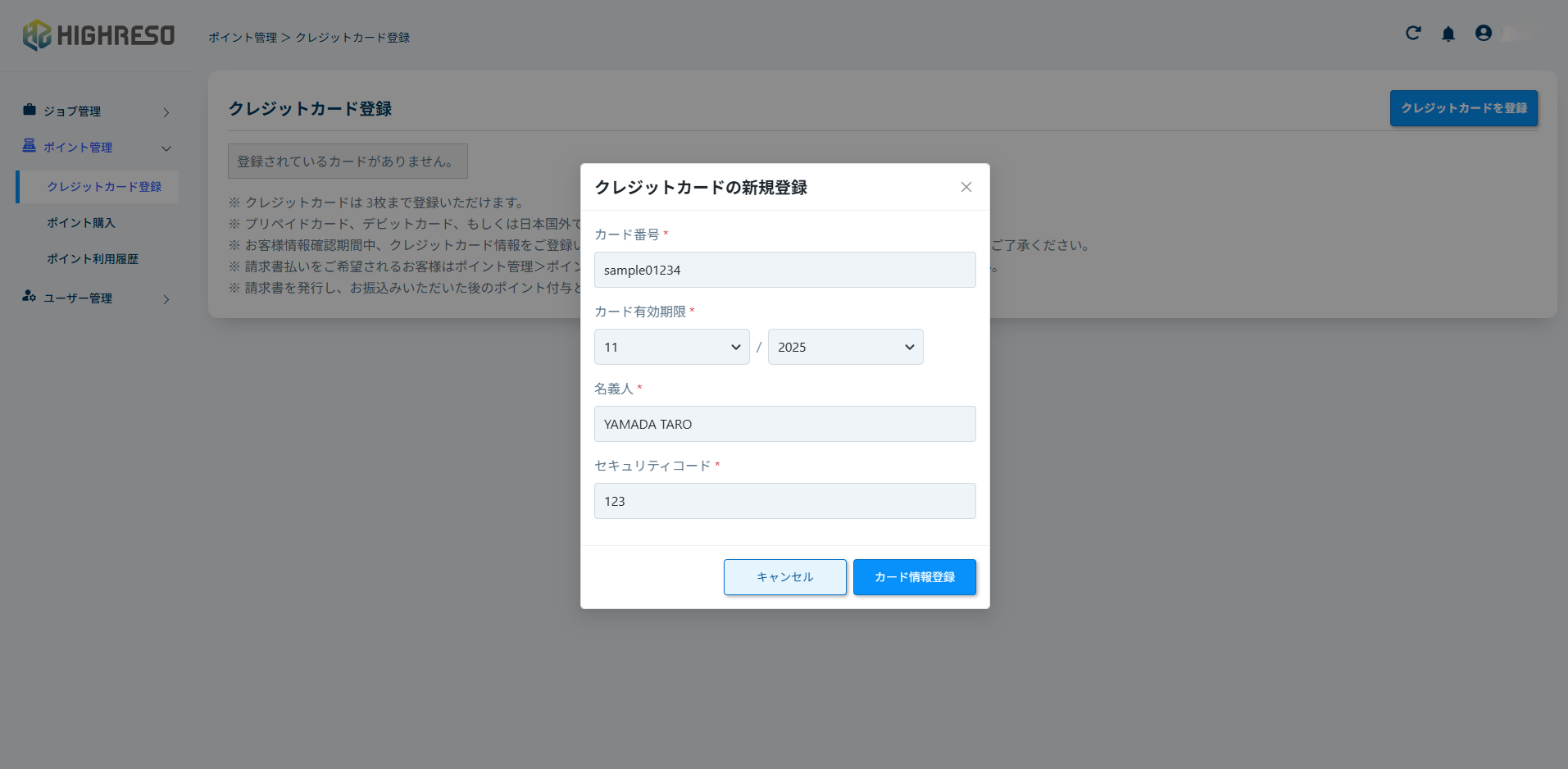Open the expiration year dropdown
The width and height of the screenshot is (1568, 769).
click(x=845, y=347)
